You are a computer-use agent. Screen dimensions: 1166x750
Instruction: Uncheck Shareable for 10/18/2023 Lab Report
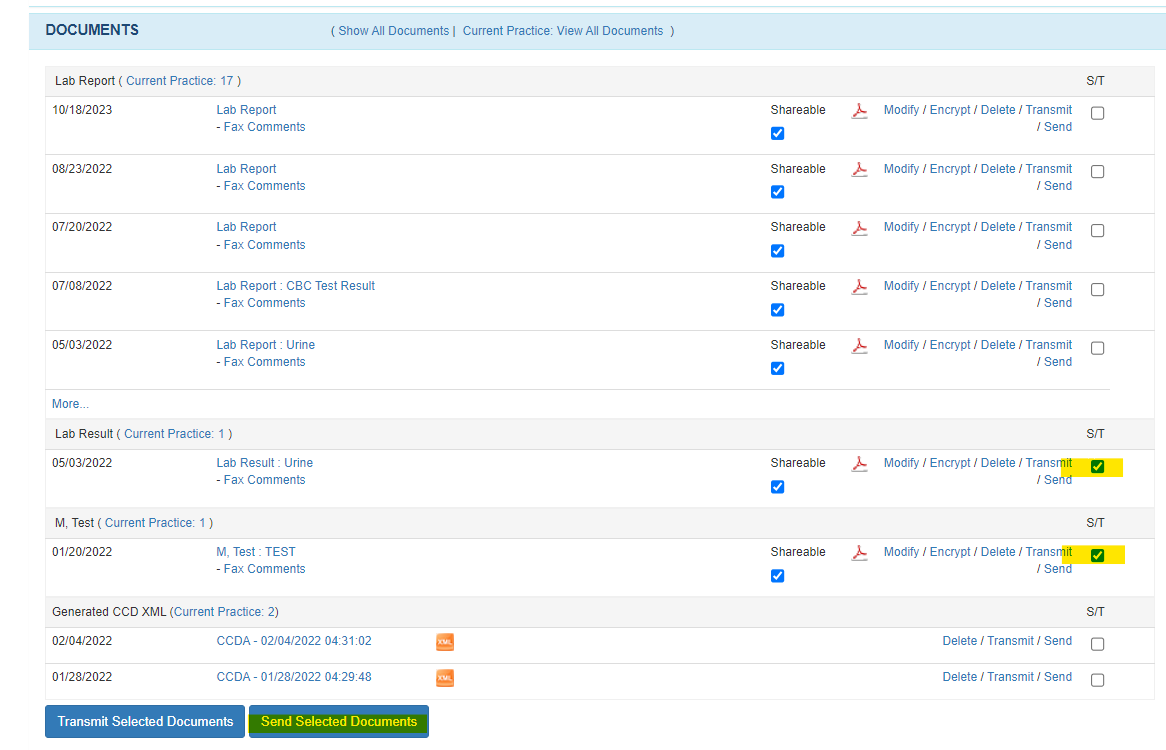[x=777, y=133]
